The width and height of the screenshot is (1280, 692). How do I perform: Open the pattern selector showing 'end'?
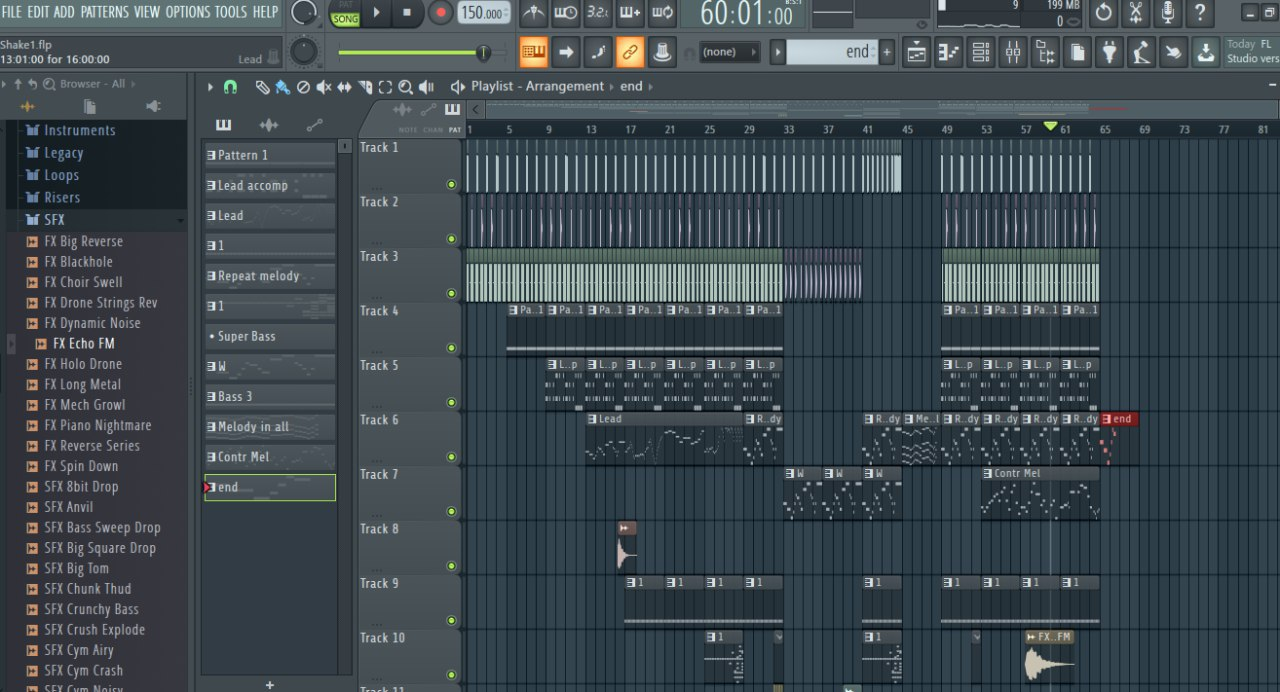click(x=832, y=52)
